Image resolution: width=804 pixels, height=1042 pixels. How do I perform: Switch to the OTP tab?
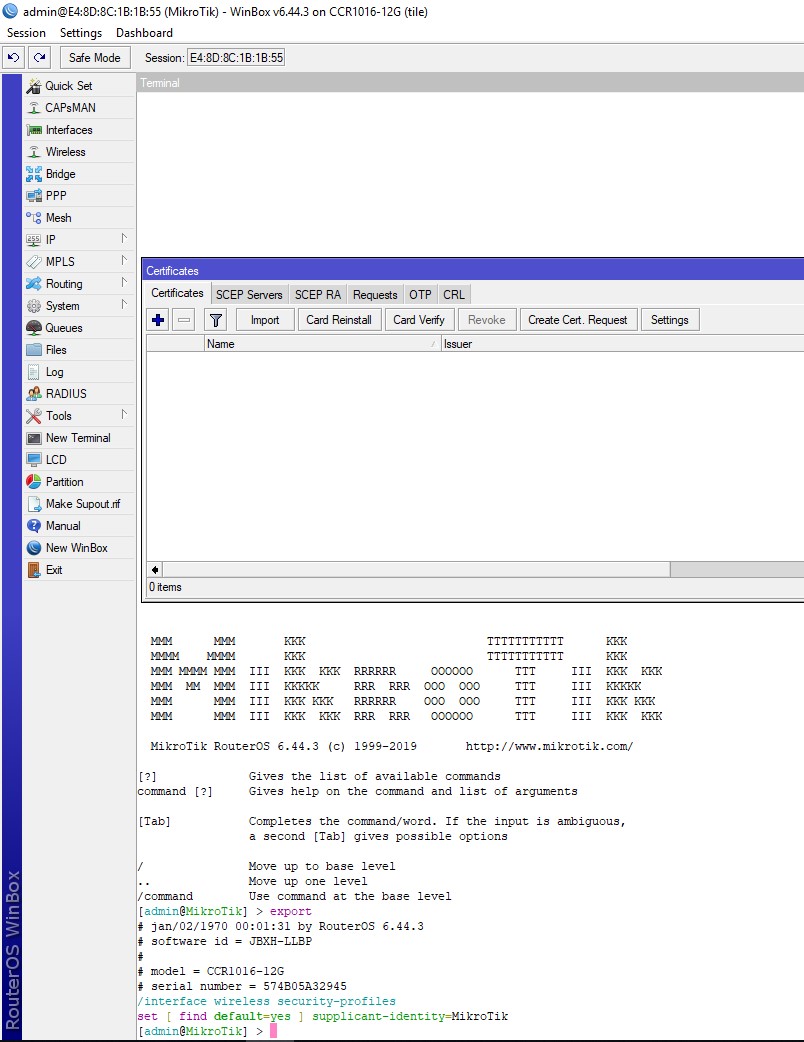pyautogui.click(x=420, y=294)
